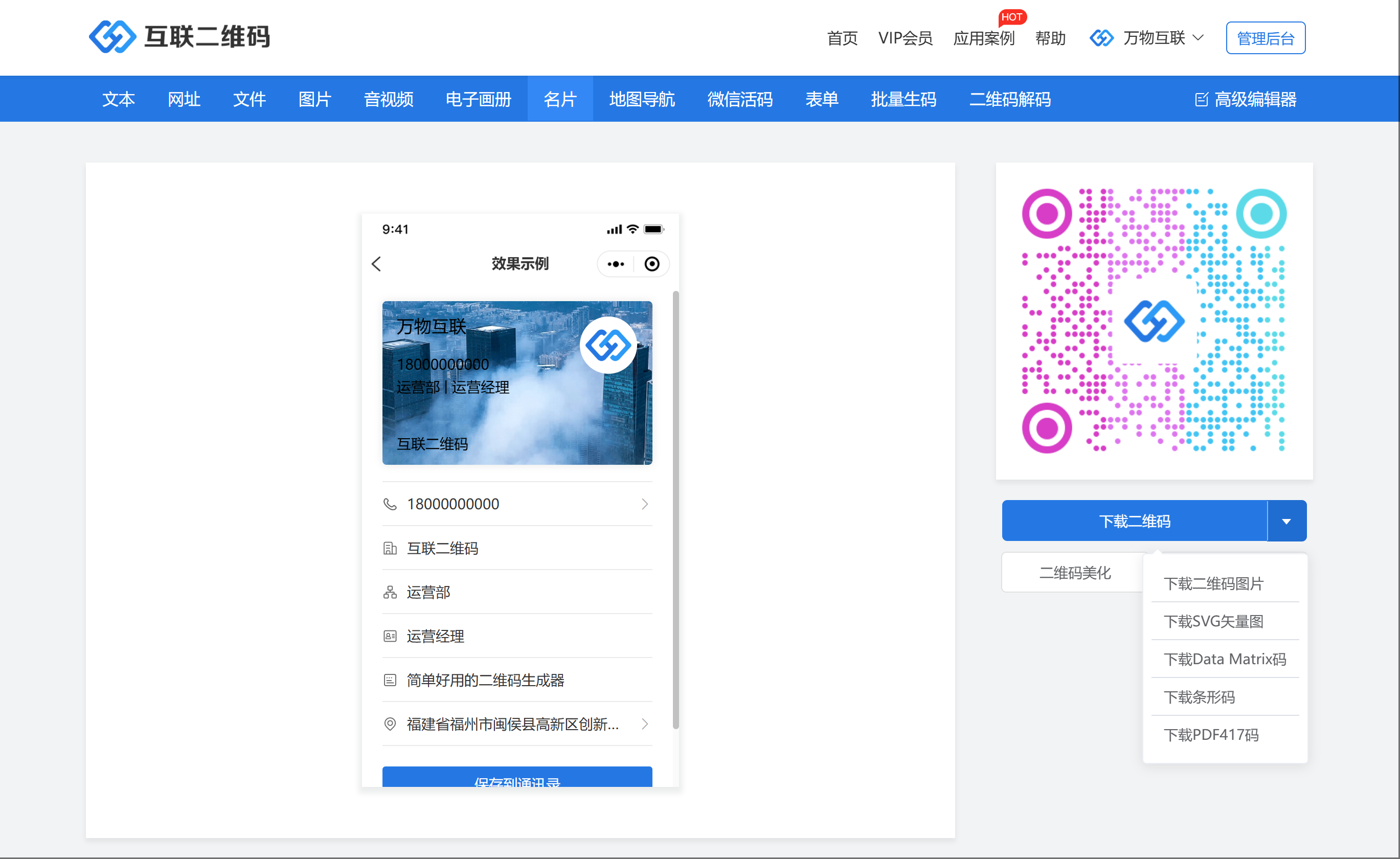This screenshot has height=859, width=1400.
Task: Click the business card cover image
Action: pos(517,382)
